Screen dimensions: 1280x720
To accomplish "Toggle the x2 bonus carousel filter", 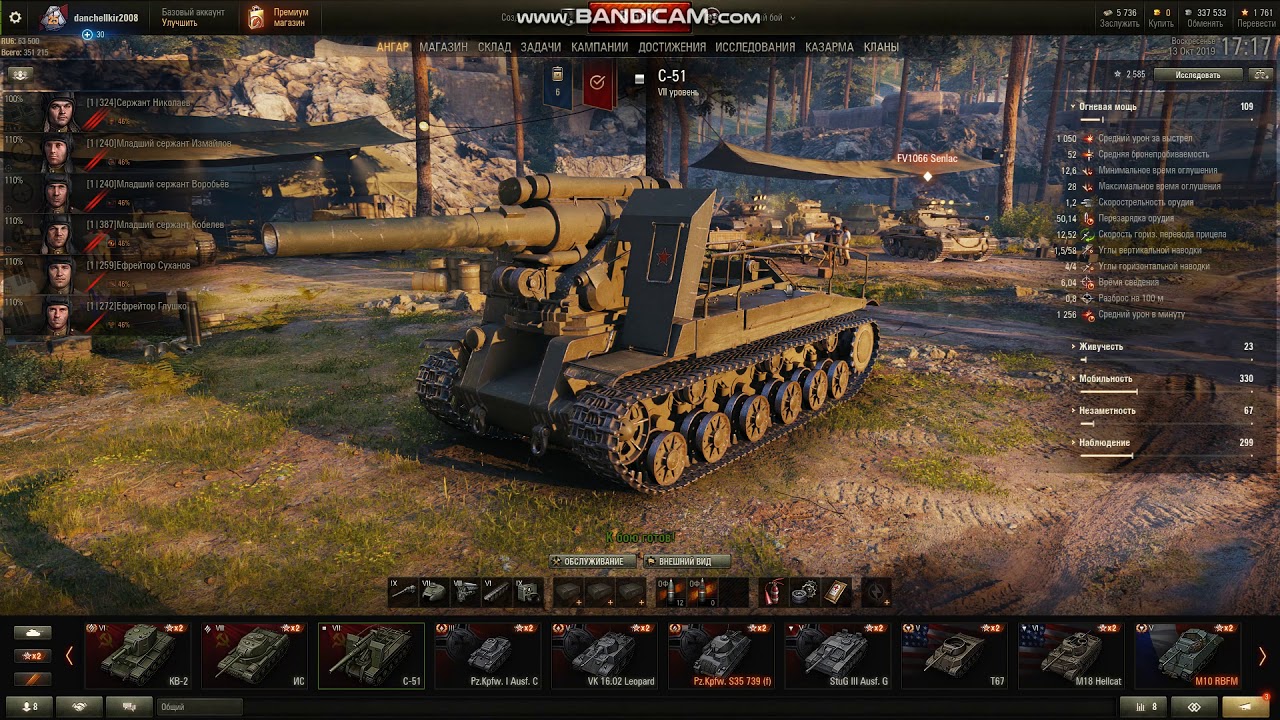I will (33, 656).
